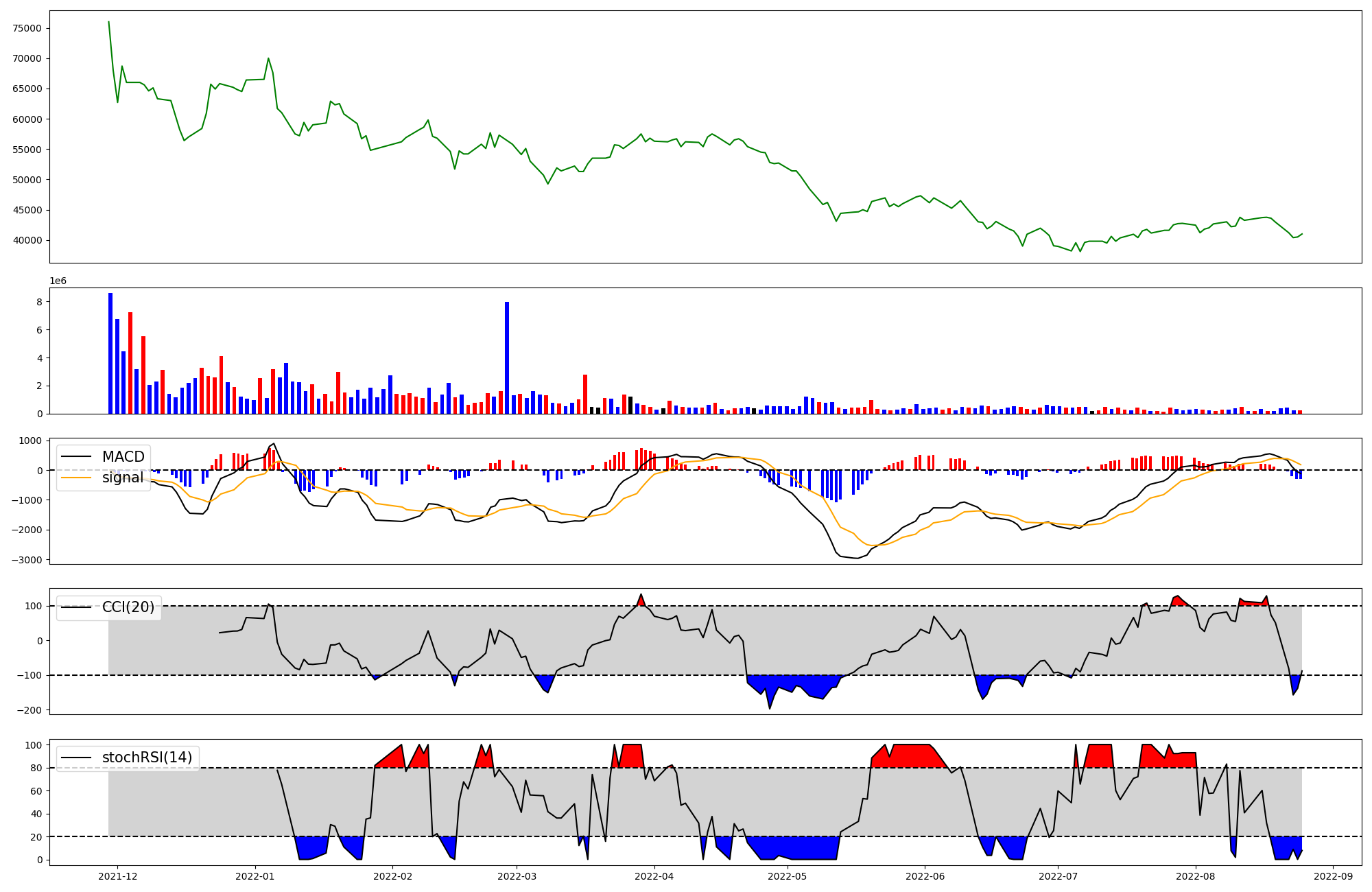Click the 1000 label on MACD axis
Image resolution: width=1372 pixels, height=892 pixels.
pos(31,441)
